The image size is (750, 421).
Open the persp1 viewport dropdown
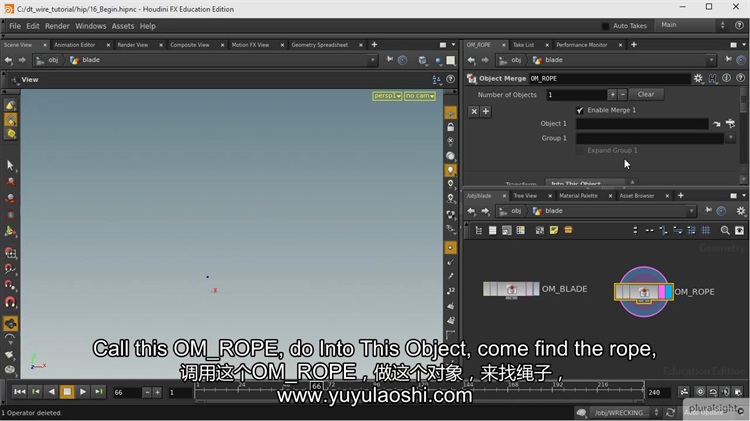click(386, 96)
